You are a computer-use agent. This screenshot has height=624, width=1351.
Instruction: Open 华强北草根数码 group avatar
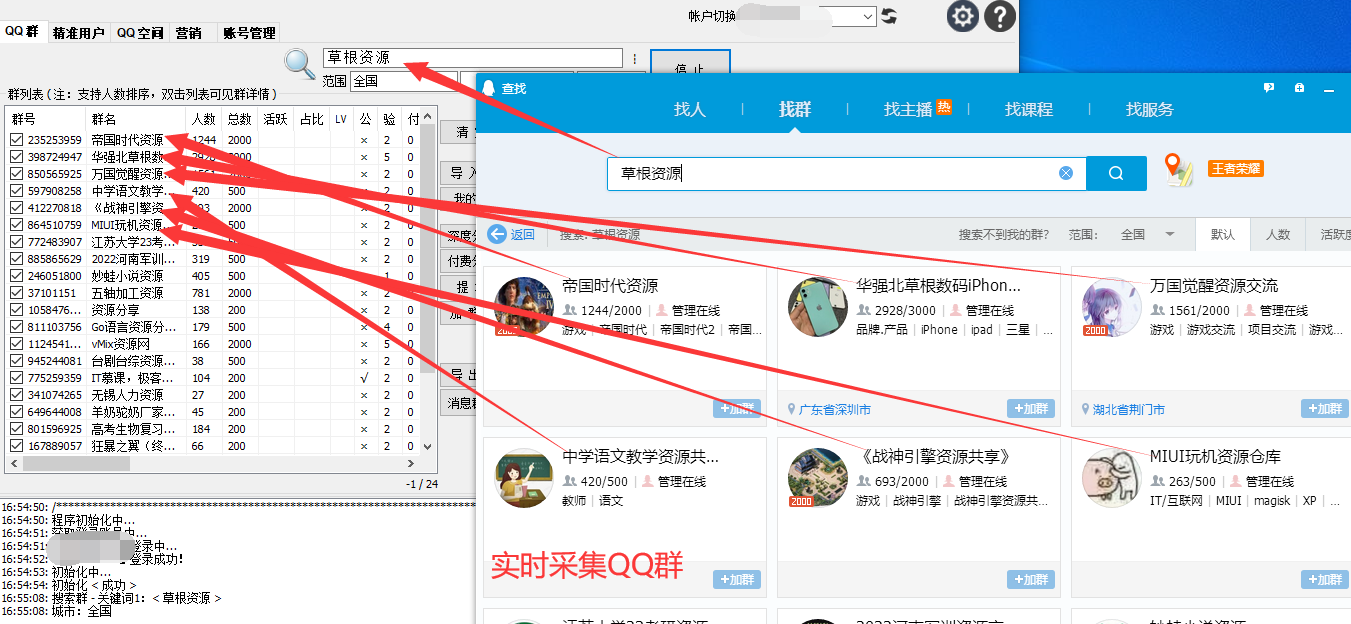pyautogui.click(x=817, y=306)
